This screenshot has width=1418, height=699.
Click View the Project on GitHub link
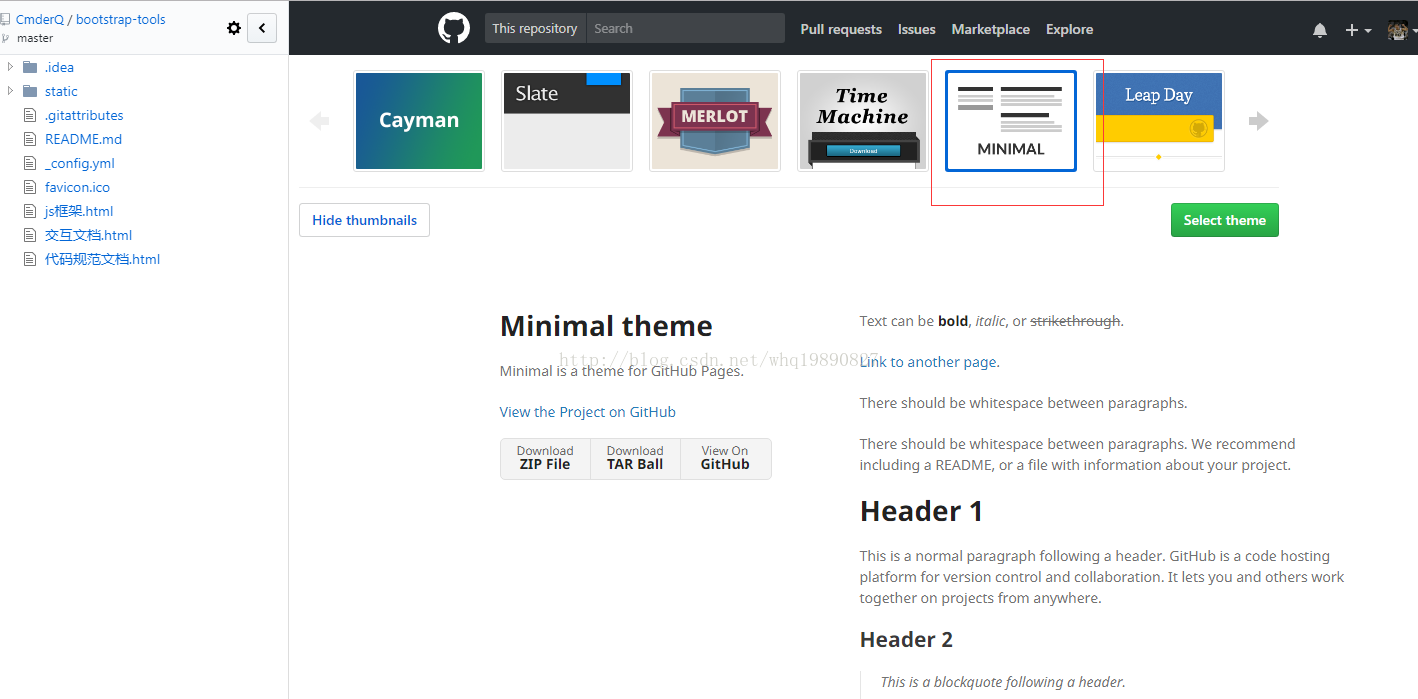(588, 412)
